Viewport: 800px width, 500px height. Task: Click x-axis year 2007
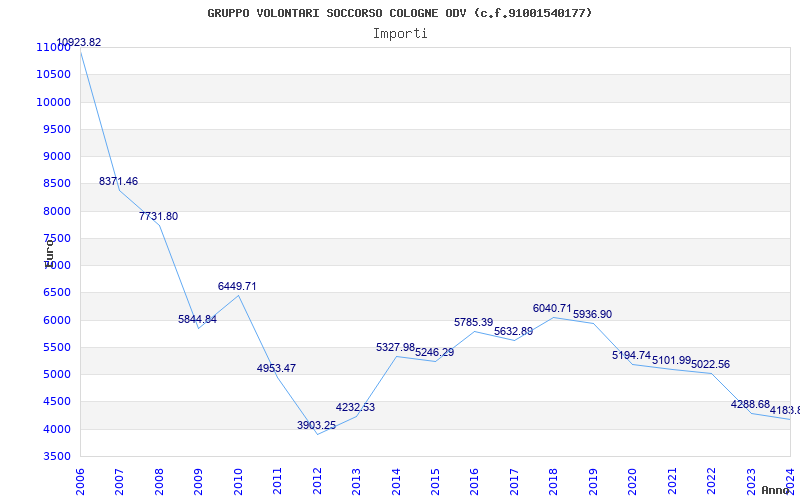click(119, 481)
